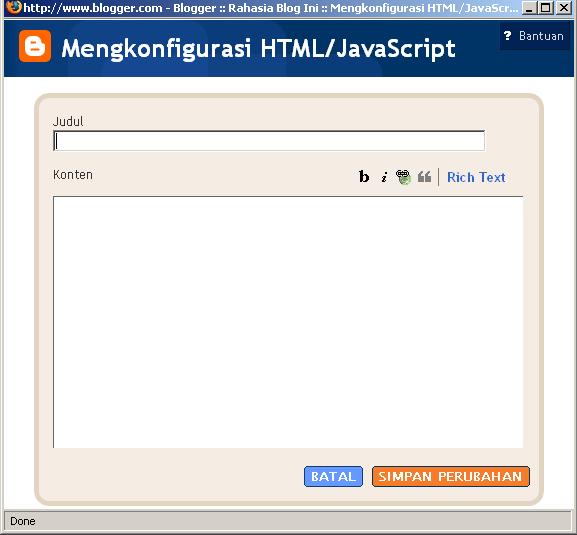The width and height of the screenshot is (577, 535).
Task: Click the blockquote icon
Action: coord(424,177)
